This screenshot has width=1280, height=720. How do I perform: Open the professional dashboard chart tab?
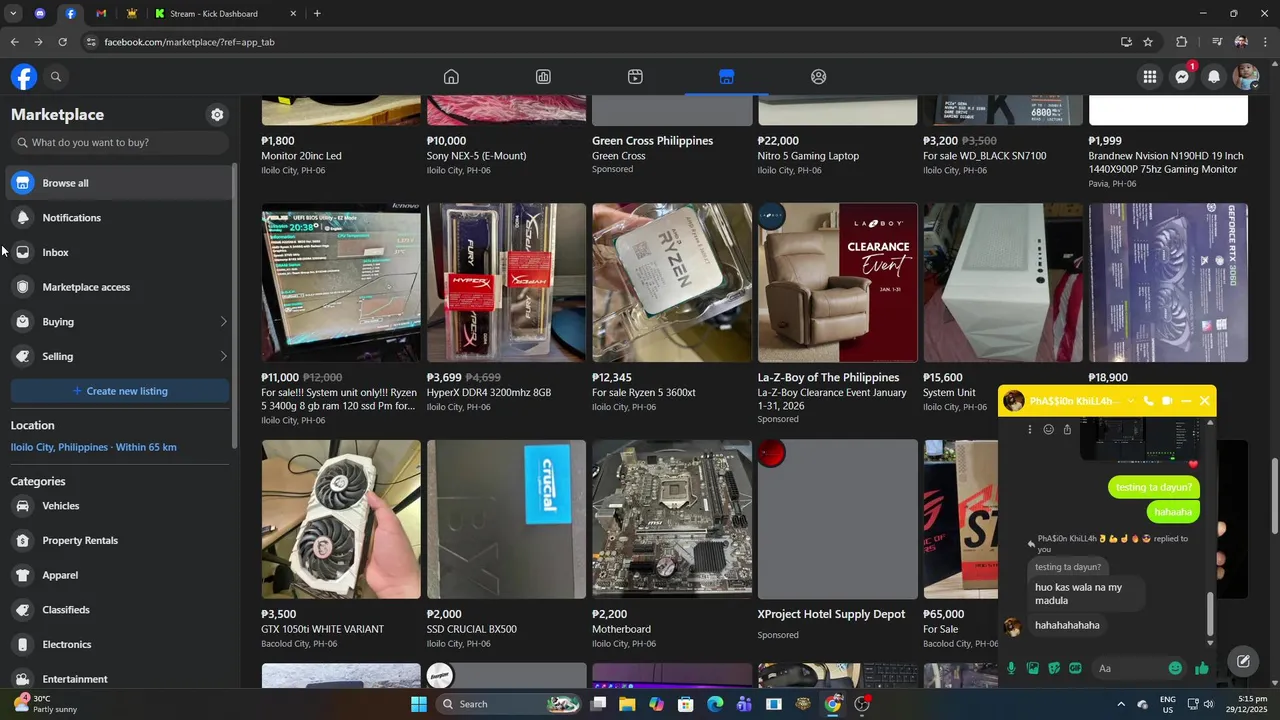(x=543, y=77)
